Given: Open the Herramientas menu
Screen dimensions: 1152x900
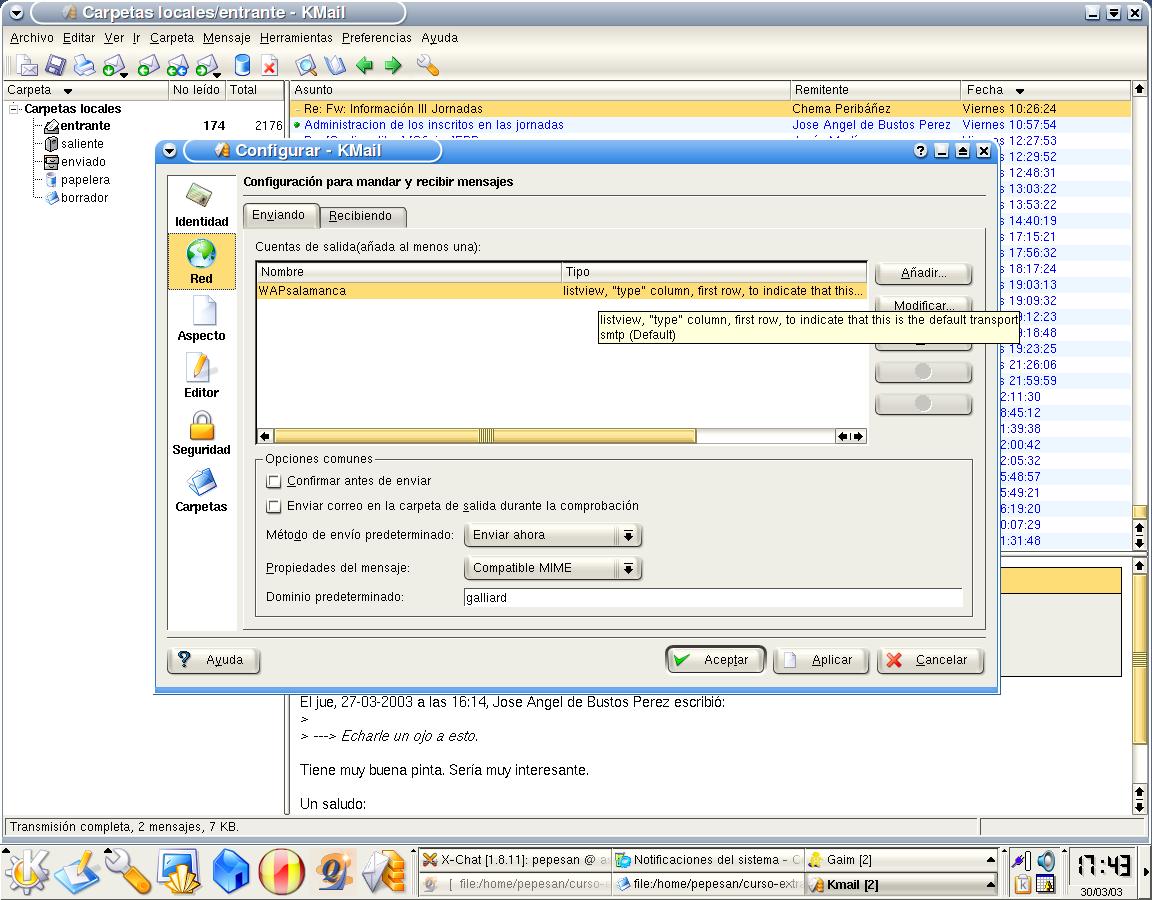Looking at the screenshot, I should pos(296,38).
